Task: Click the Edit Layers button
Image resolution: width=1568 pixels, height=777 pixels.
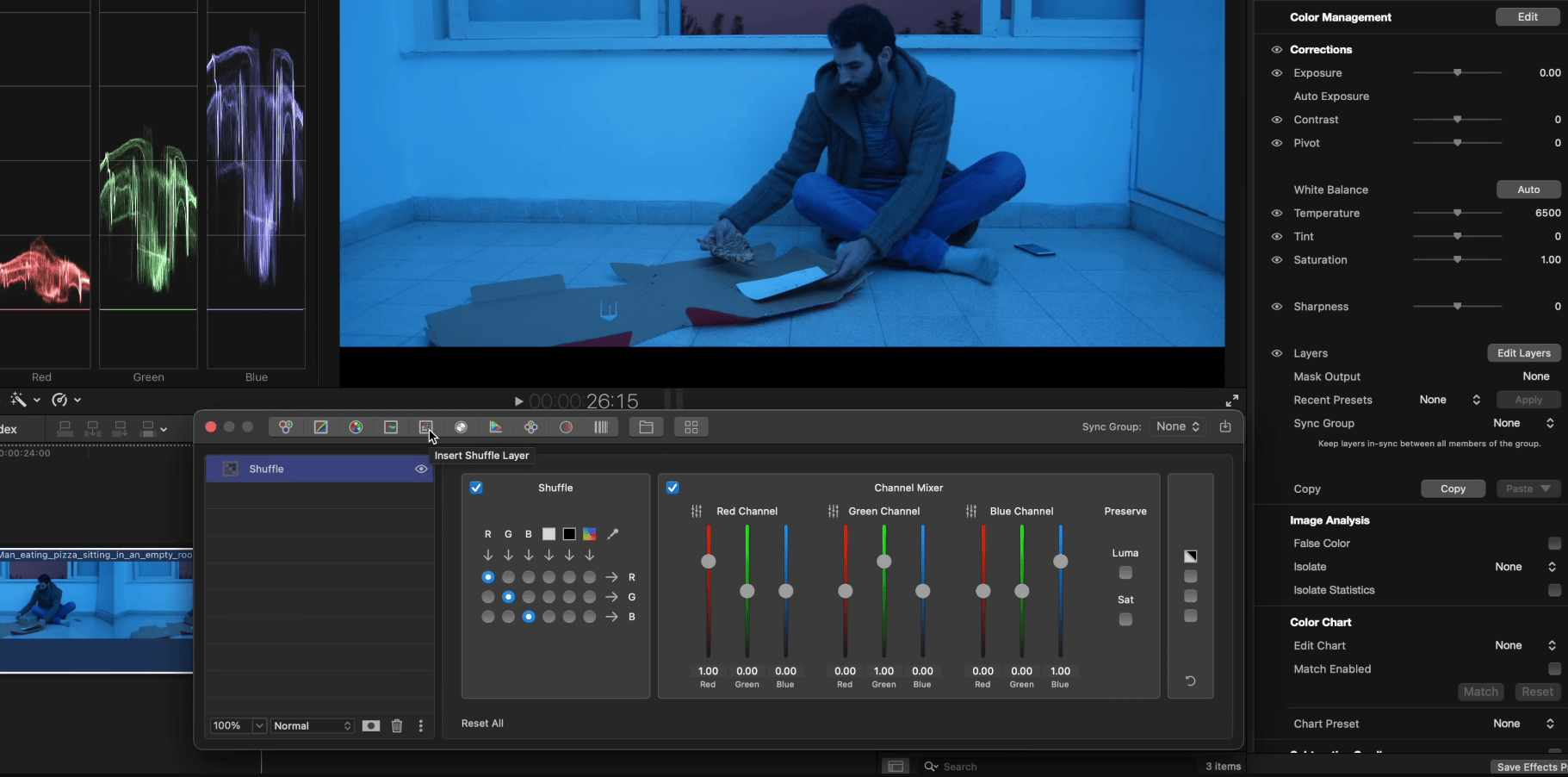Action: [x=1523, y=353]
